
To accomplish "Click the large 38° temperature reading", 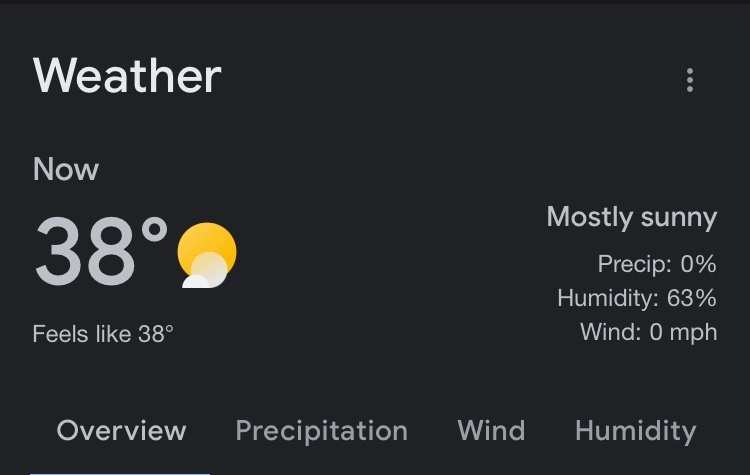I will (x=101, y=251).
